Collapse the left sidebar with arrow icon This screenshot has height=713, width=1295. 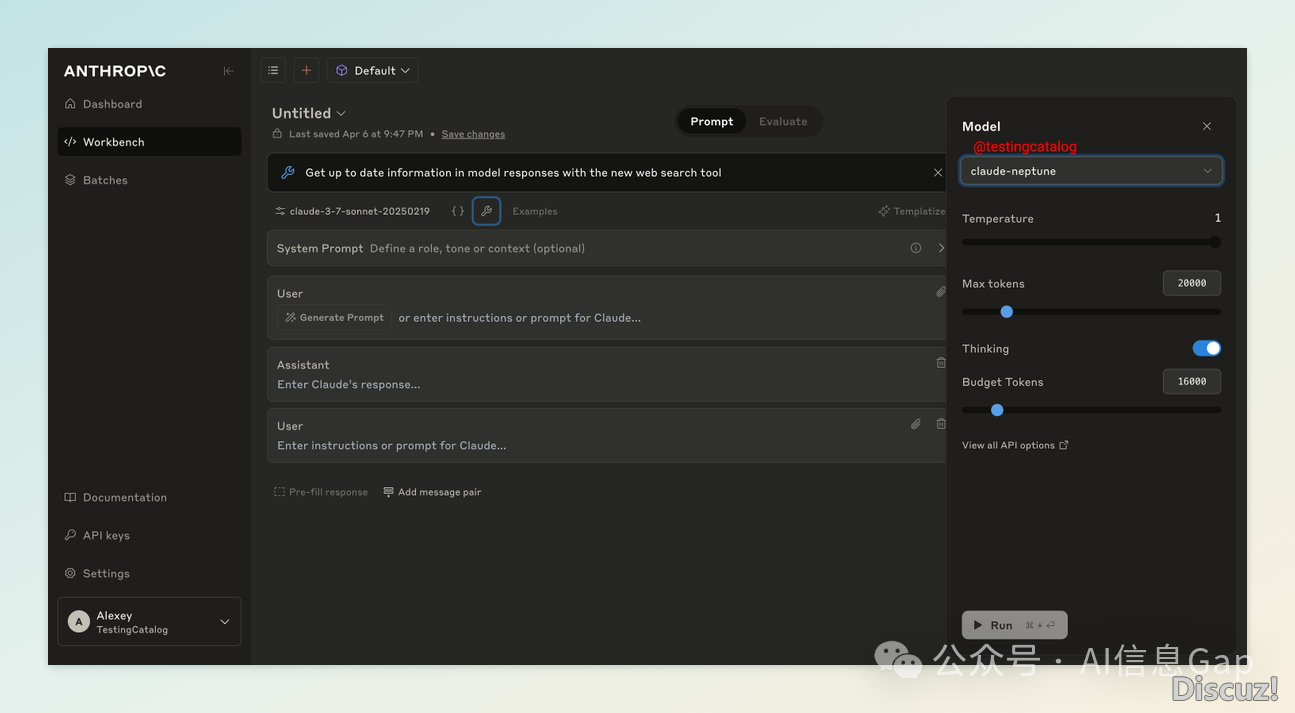[x=228, y=71]
